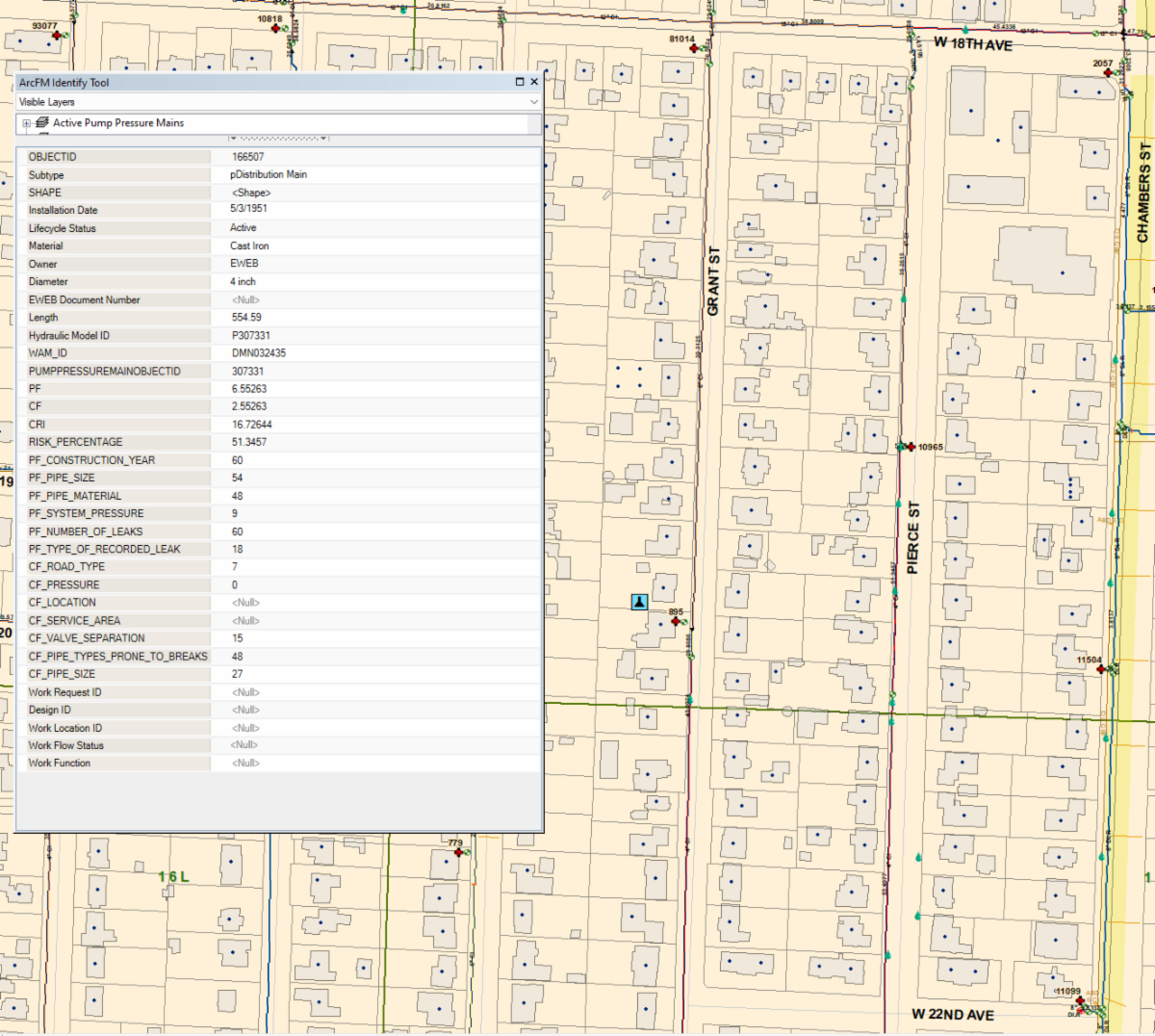Open the Visible Layers dropdown
Viewport: 1155px width, 1036px height.
[534, 102]
